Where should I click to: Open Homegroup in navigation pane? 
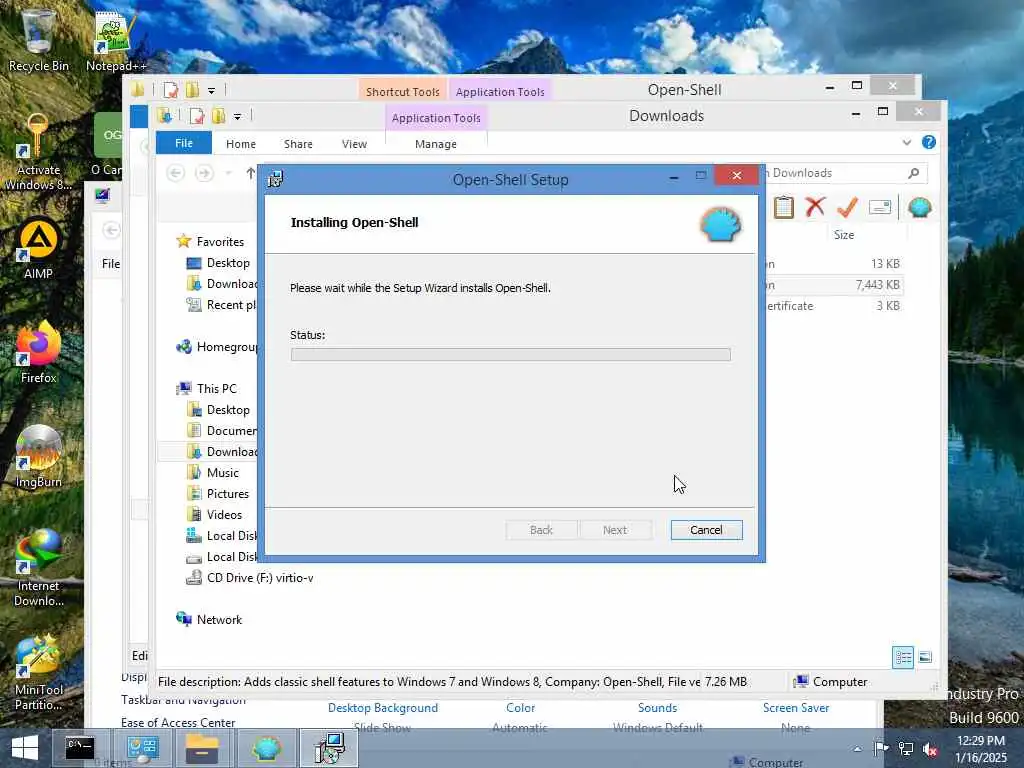217,347
